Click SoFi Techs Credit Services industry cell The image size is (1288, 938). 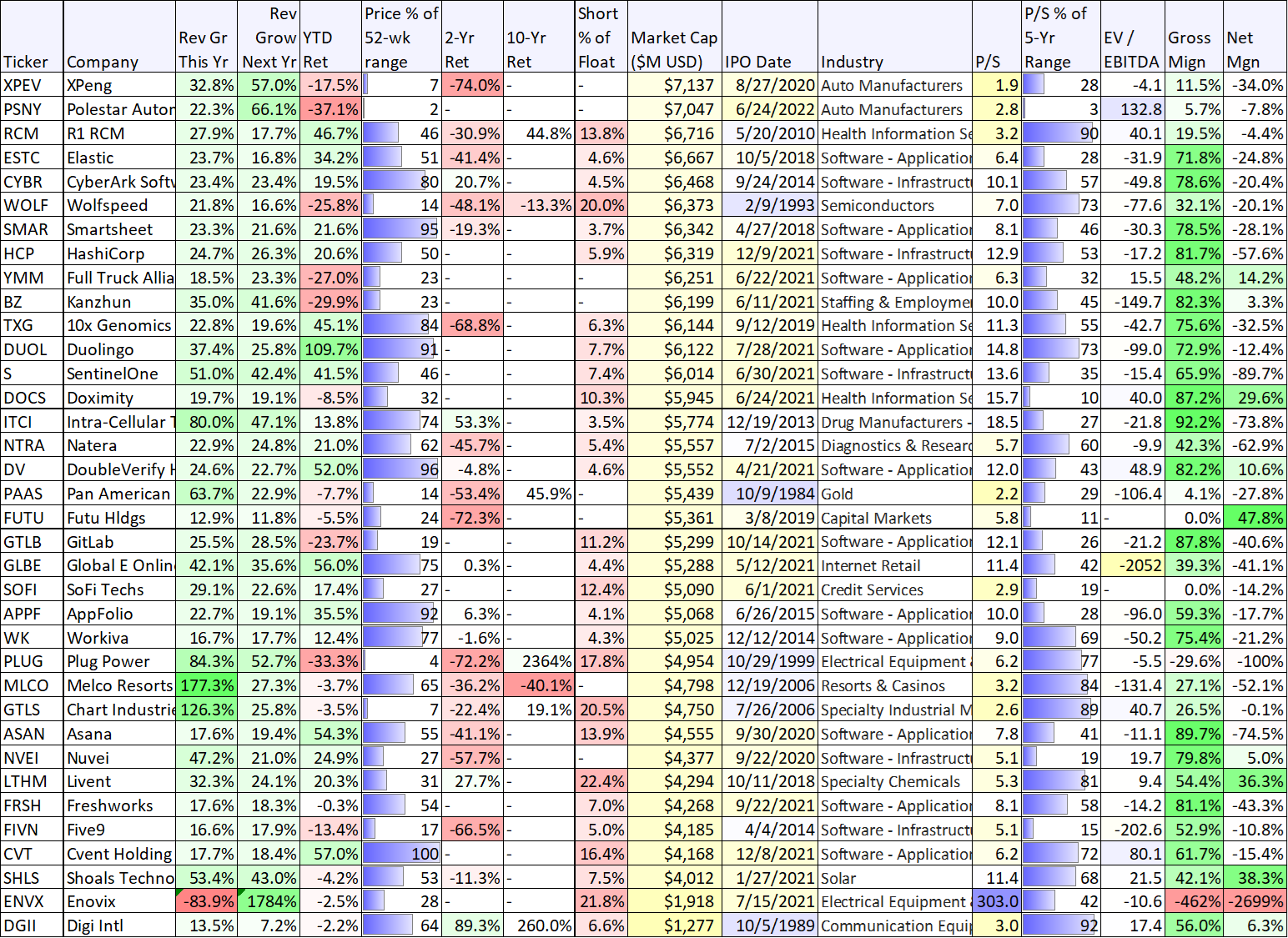click(x=895, y=589)
